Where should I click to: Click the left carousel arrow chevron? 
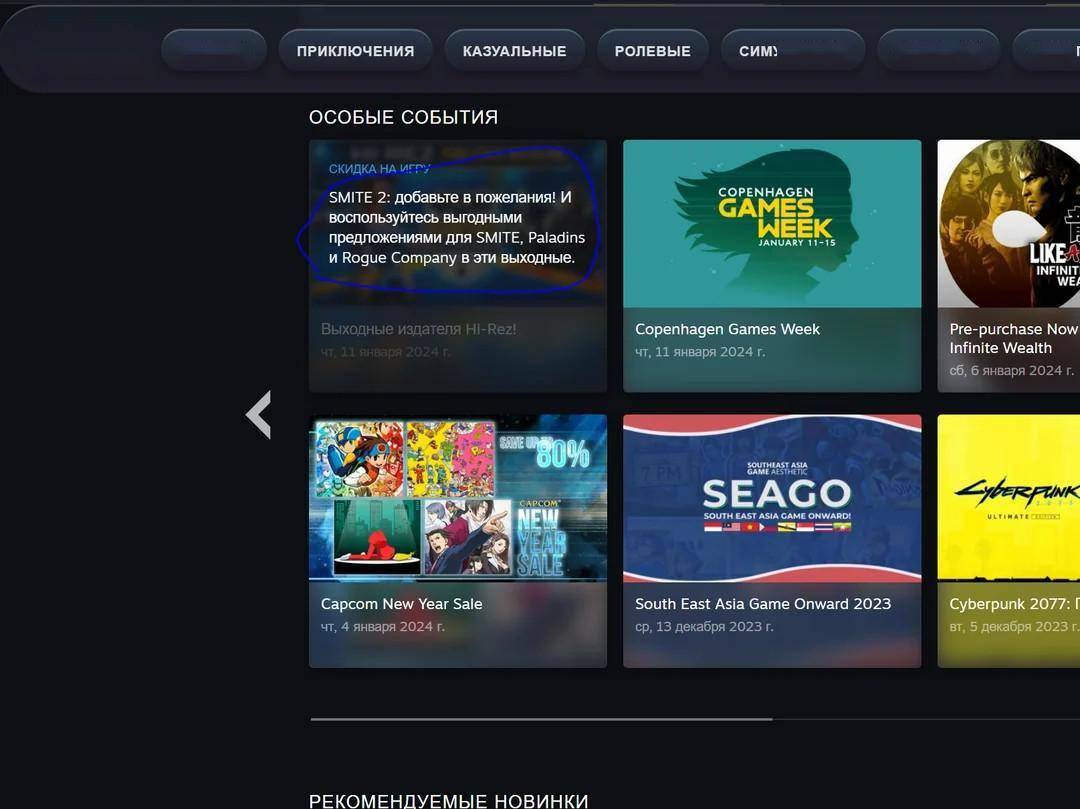point(259,414)
